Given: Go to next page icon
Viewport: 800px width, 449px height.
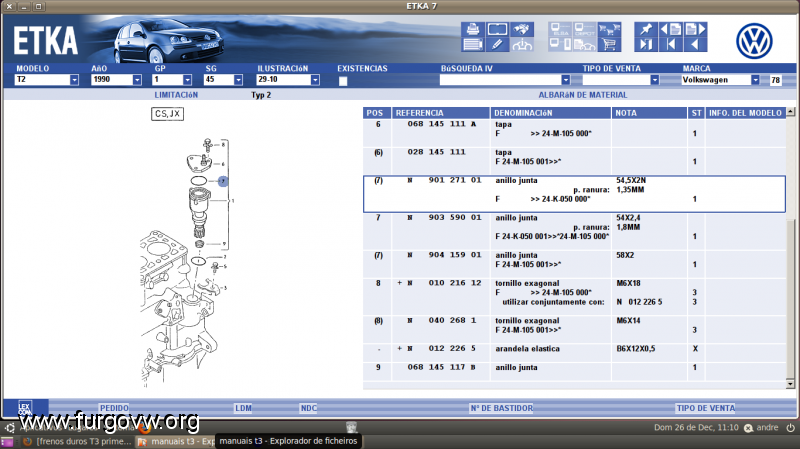Looking at the screenshot, I should coord(695,29).
